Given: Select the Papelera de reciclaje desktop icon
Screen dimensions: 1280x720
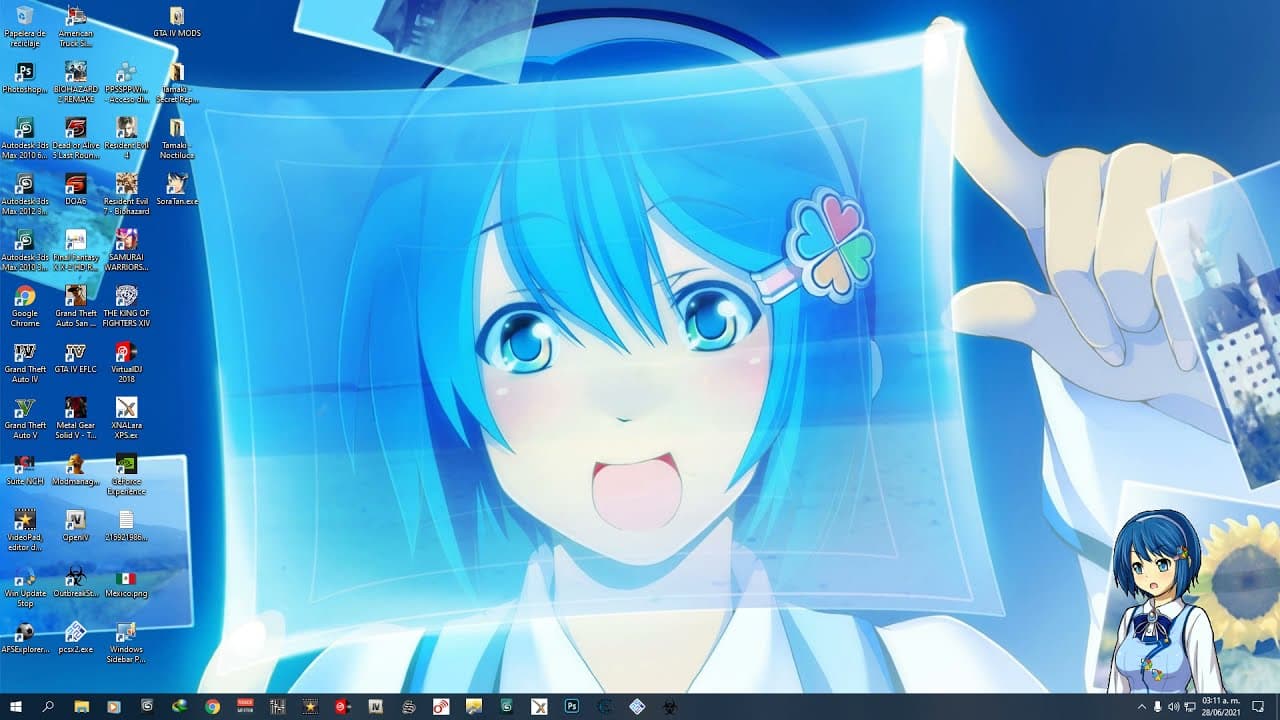Looking at the screenshot, I should tap(25, 27).
